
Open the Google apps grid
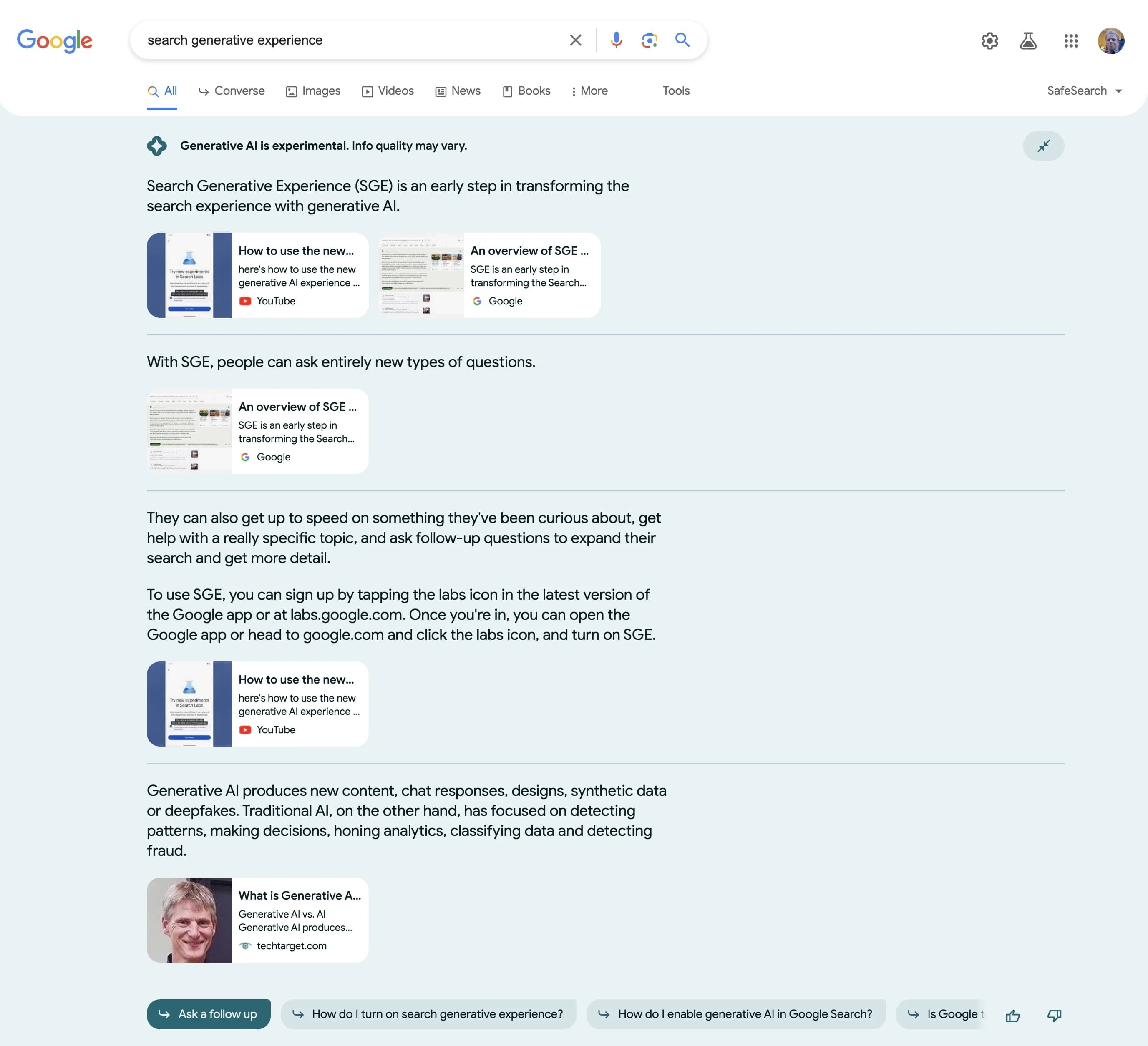(1070, 40)
